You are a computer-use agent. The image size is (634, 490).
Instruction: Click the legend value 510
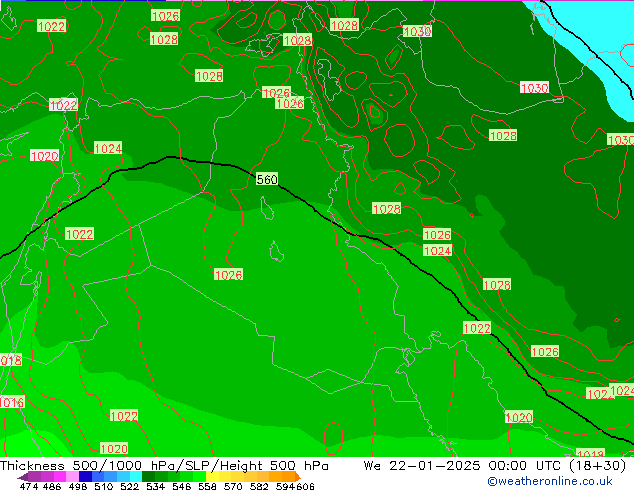pos(104,486)
